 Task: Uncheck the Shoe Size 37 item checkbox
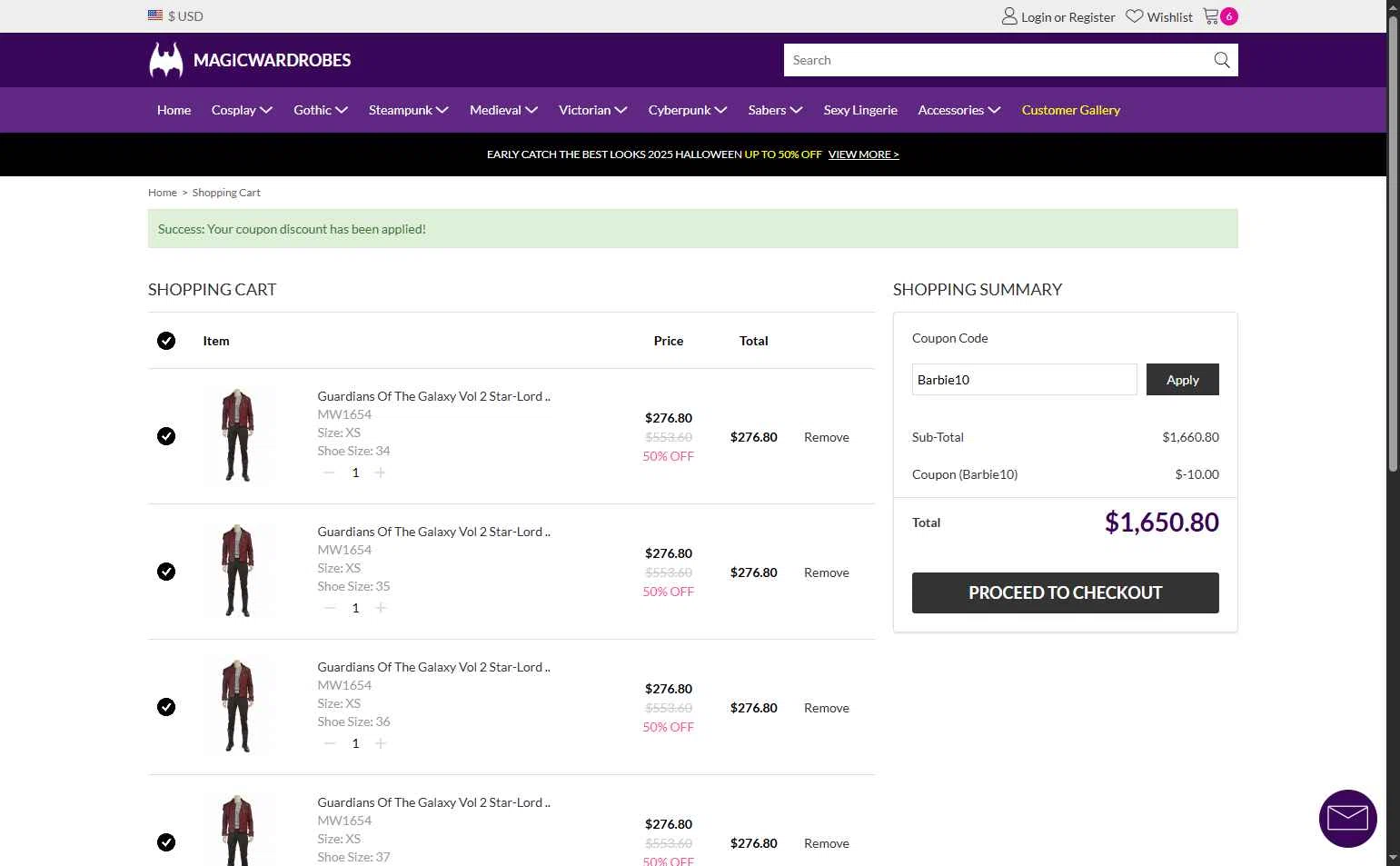point(166,842)
